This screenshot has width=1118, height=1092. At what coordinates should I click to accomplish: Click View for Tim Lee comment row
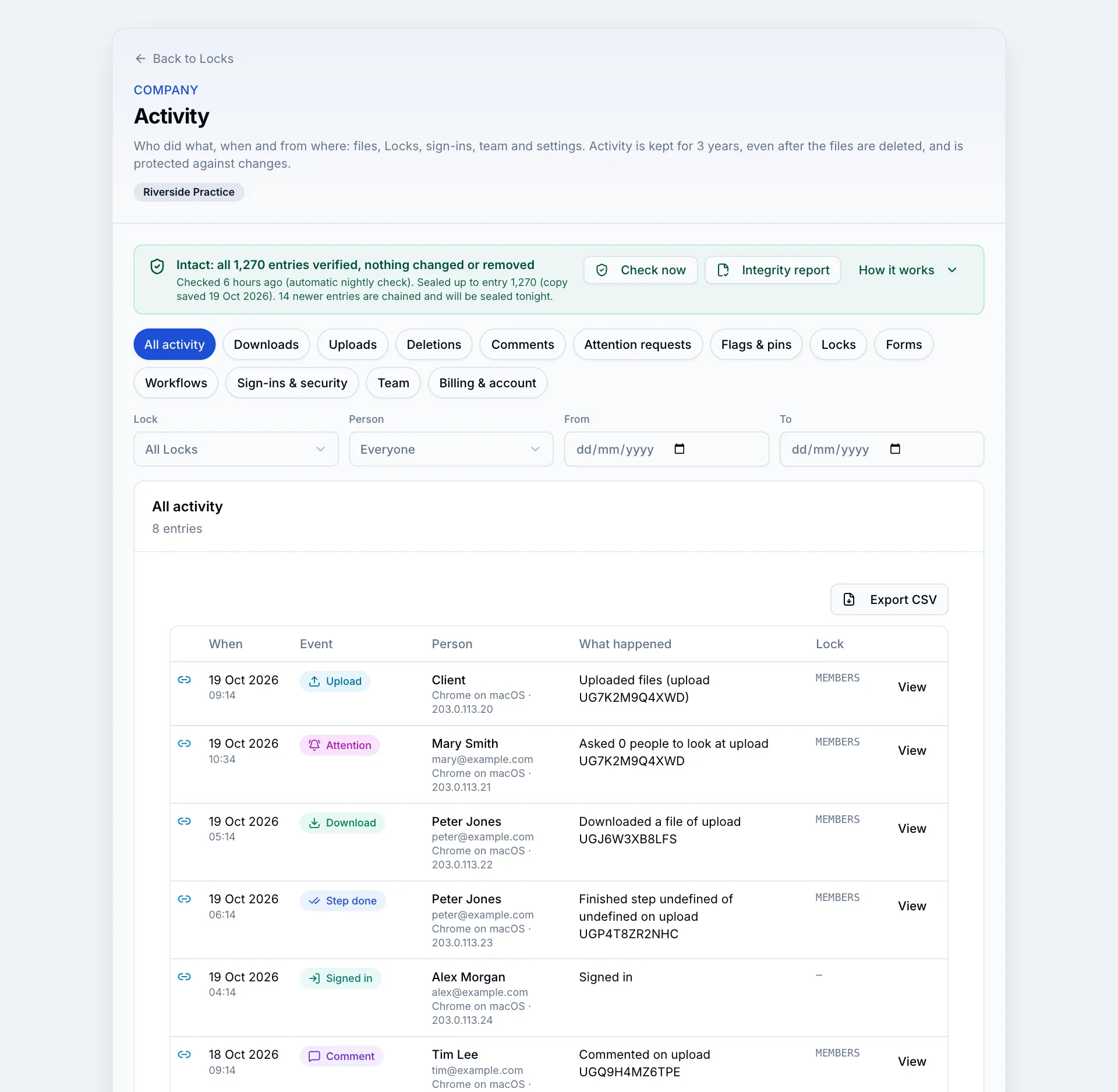pos(912,1062)
